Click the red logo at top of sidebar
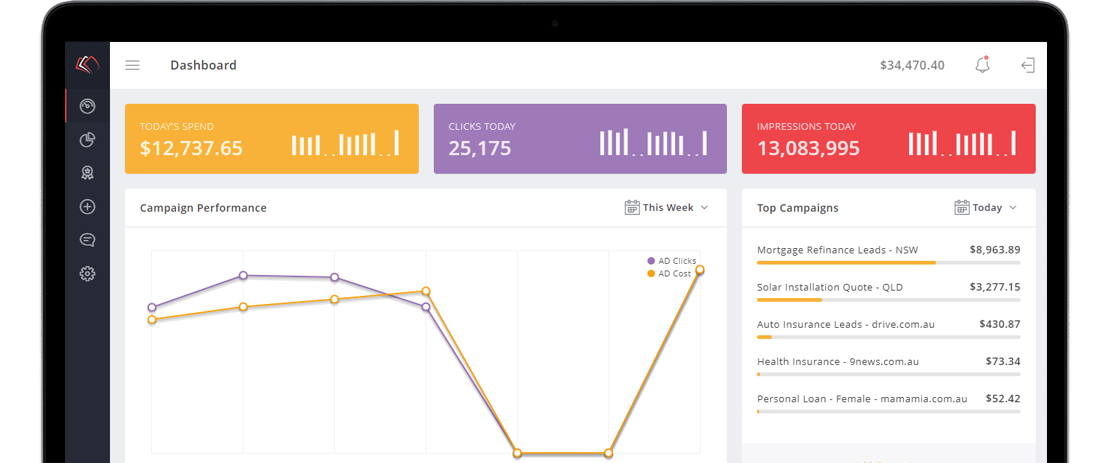This screenshot has width=1110, height=463. 88,65
